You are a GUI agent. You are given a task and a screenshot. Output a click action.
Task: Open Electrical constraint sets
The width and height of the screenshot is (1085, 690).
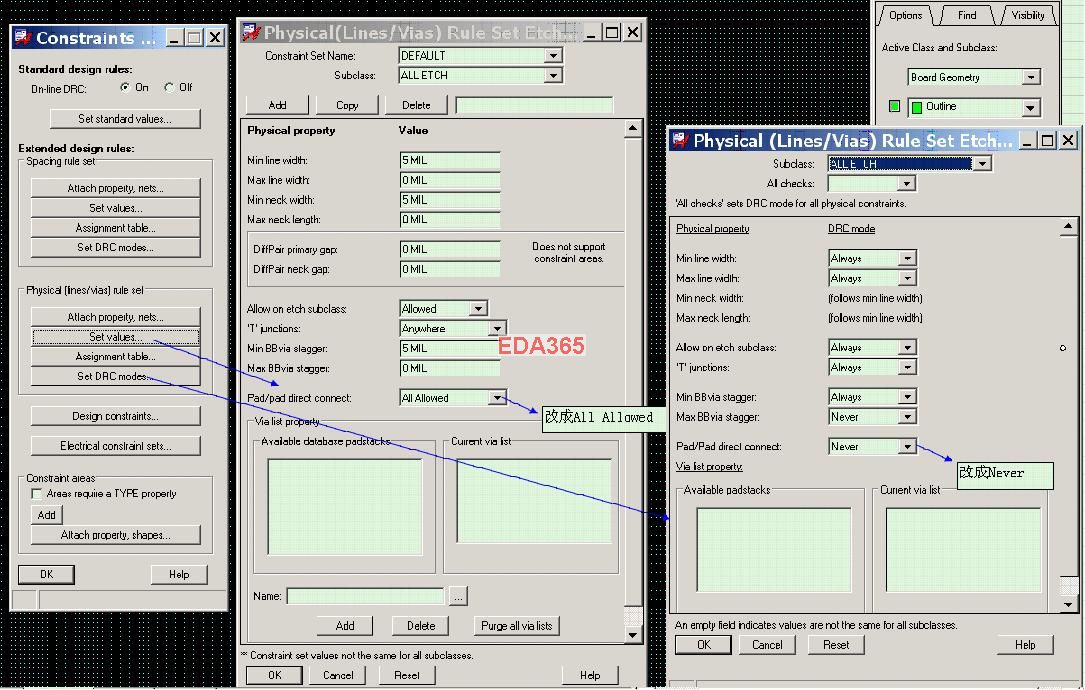116,446
